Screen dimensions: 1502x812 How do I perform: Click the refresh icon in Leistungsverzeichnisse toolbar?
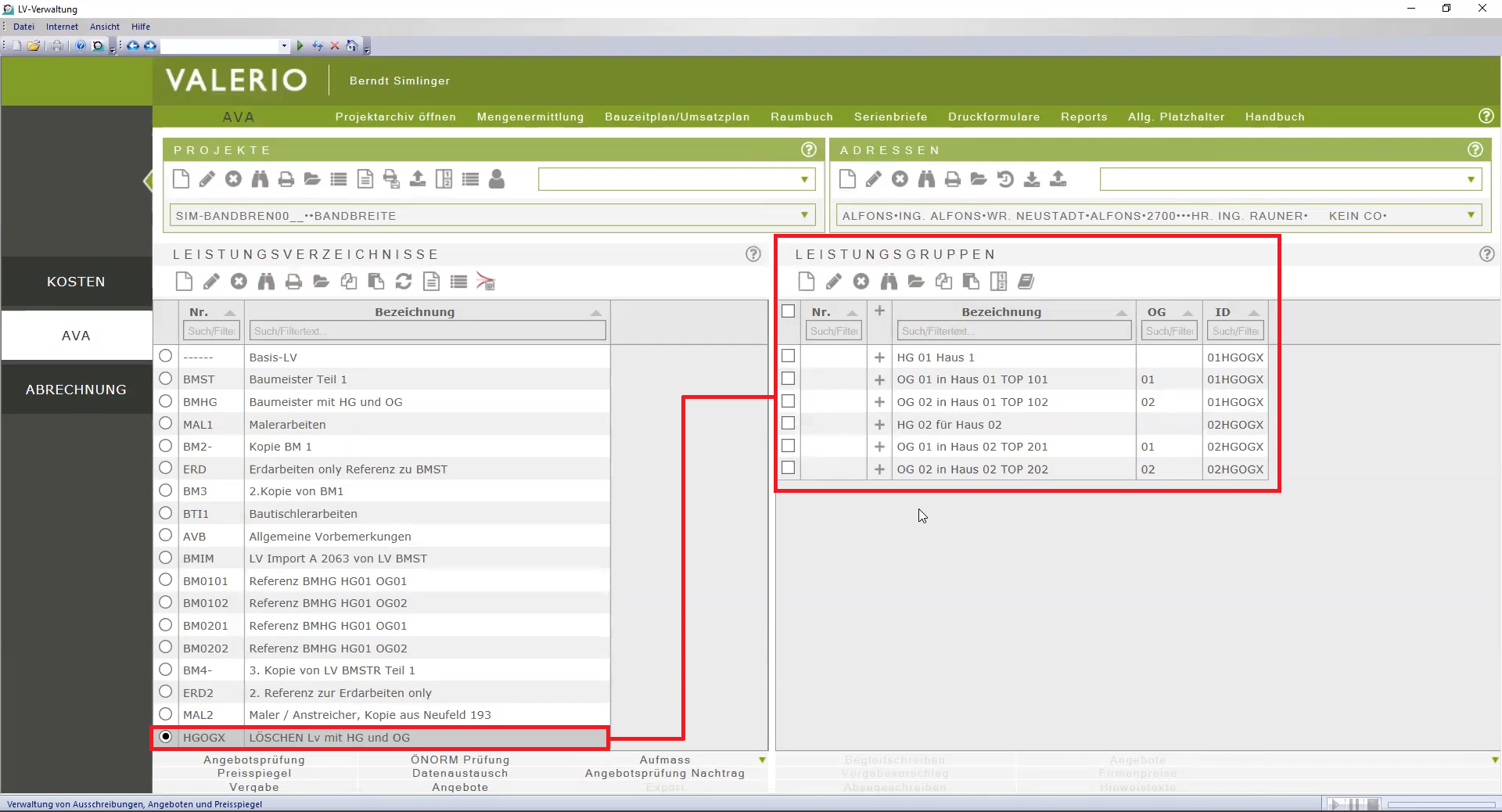404,282
